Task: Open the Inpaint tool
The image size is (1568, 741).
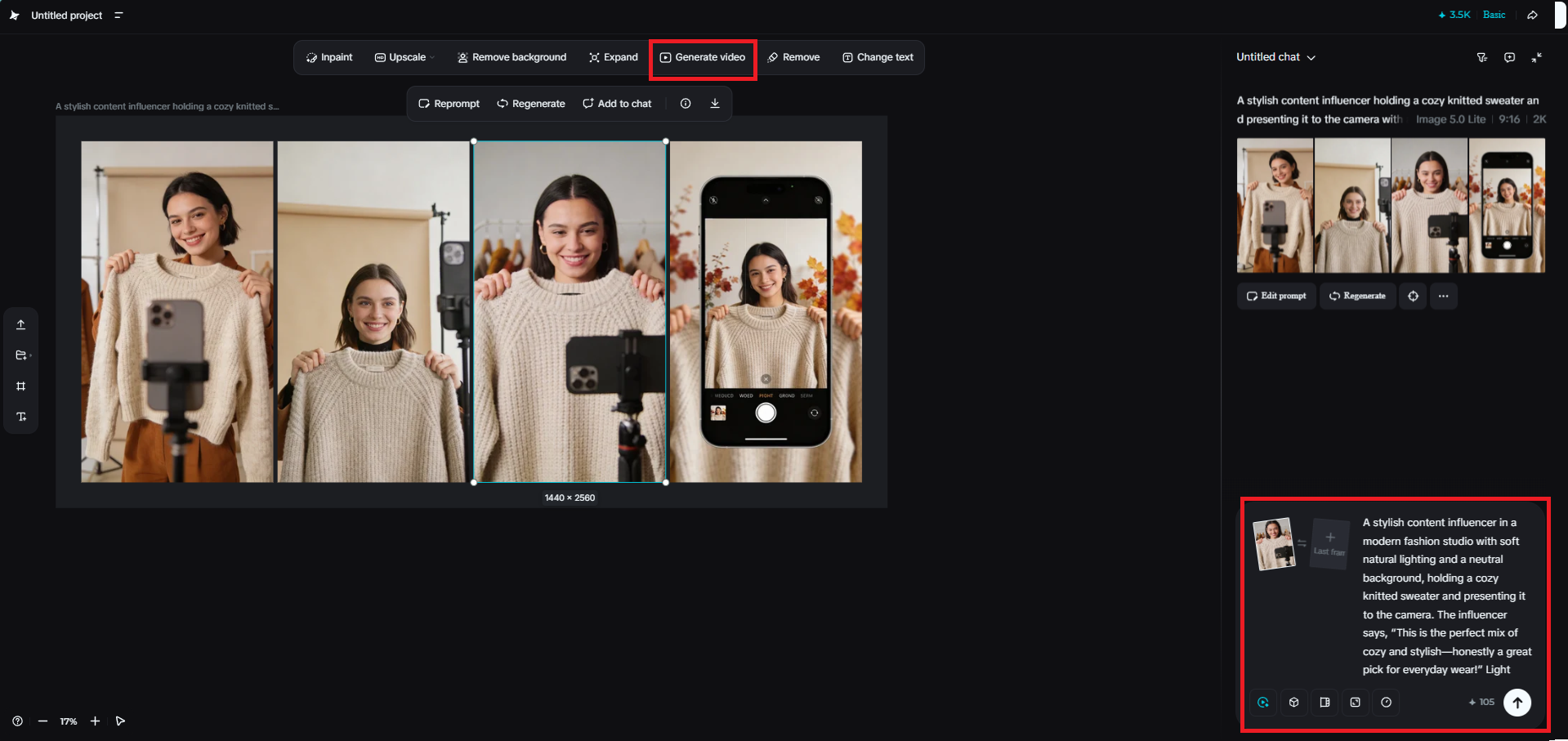Action: (329, 57)
